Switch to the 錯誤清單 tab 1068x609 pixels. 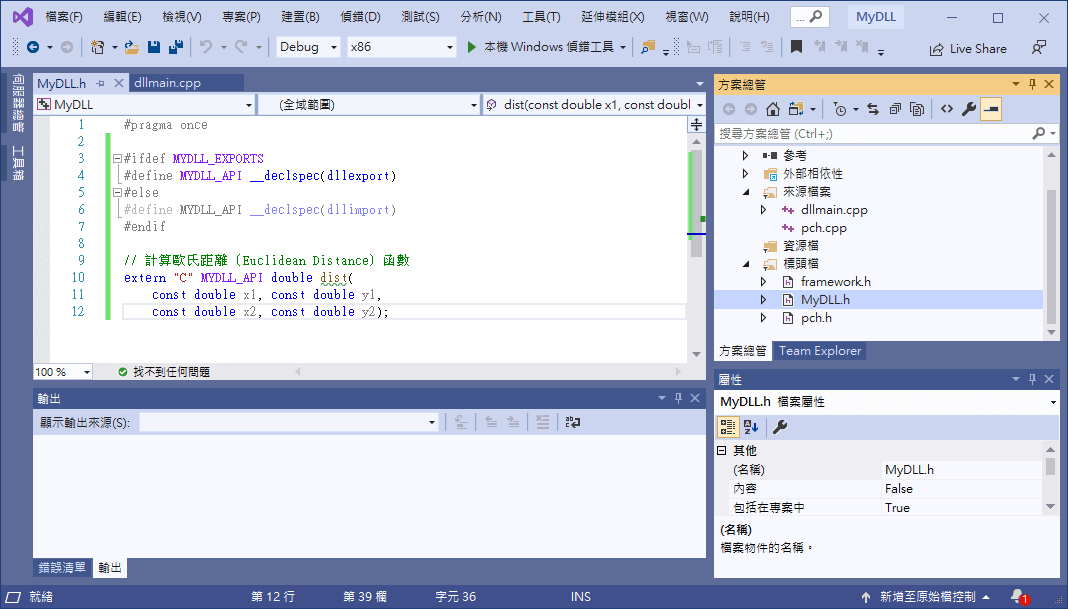(x=62, y=567)
